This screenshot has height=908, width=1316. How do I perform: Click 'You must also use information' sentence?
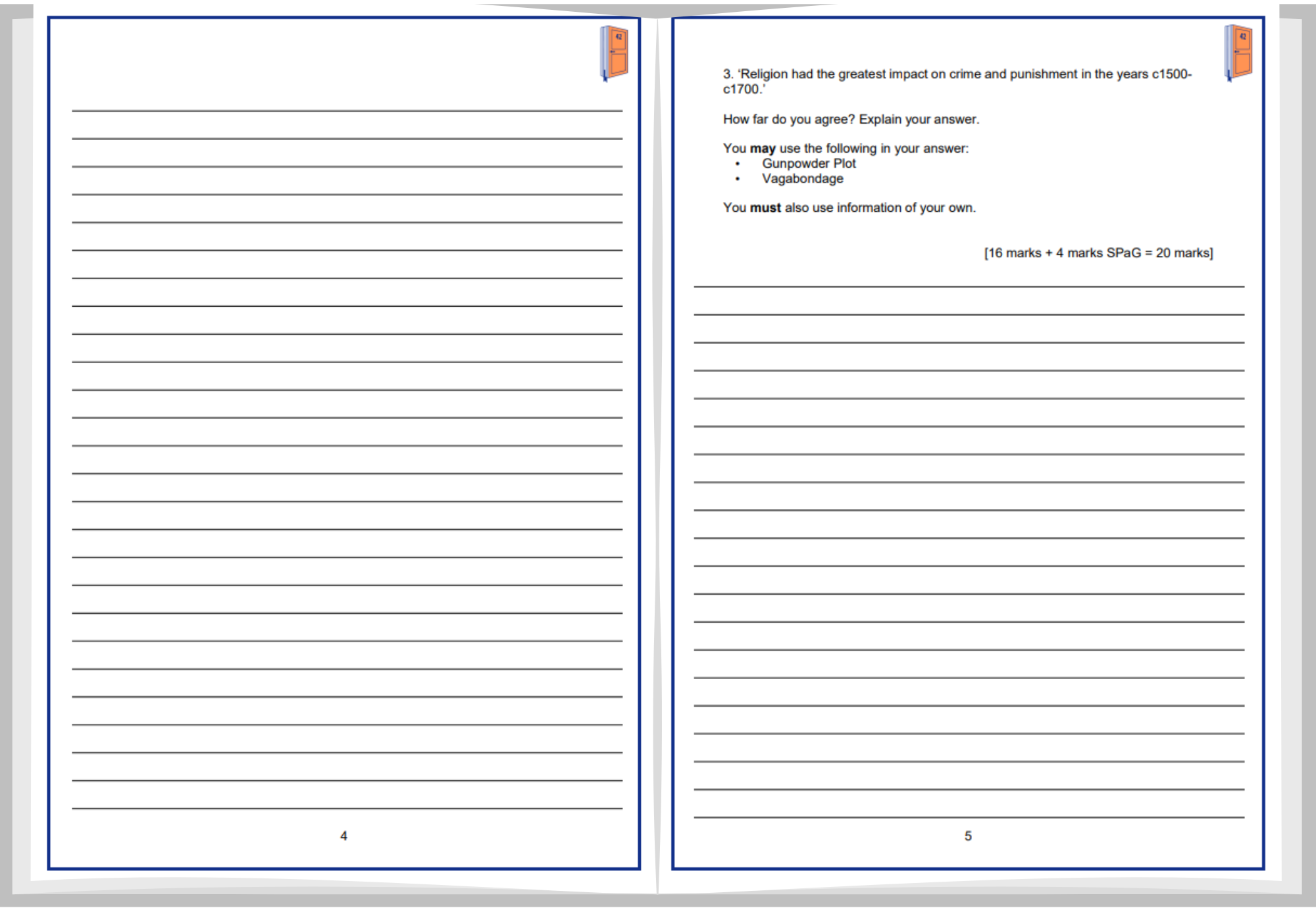pos(849,208)
